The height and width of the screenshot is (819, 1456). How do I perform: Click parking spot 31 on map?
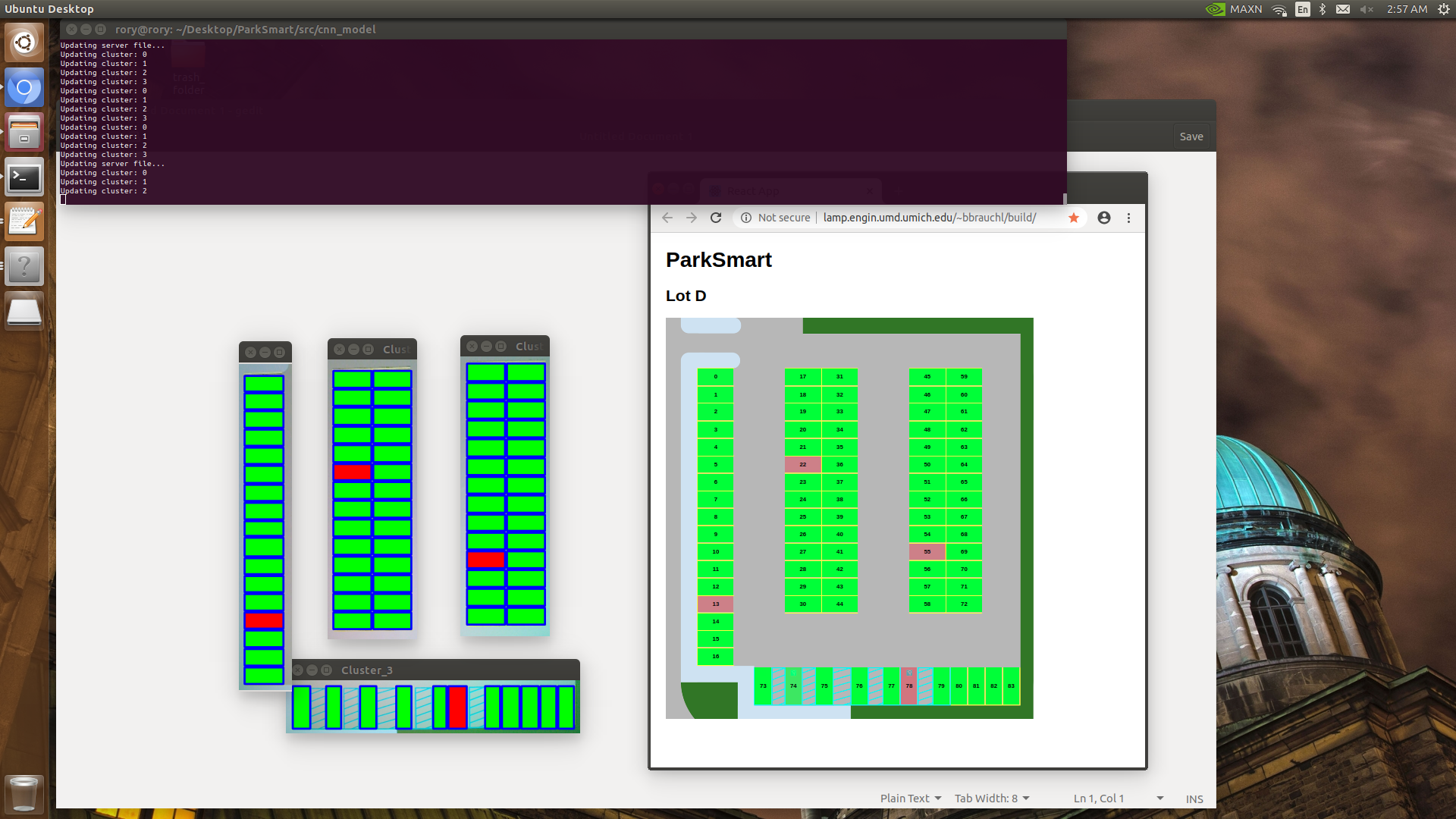pos(839,376)
